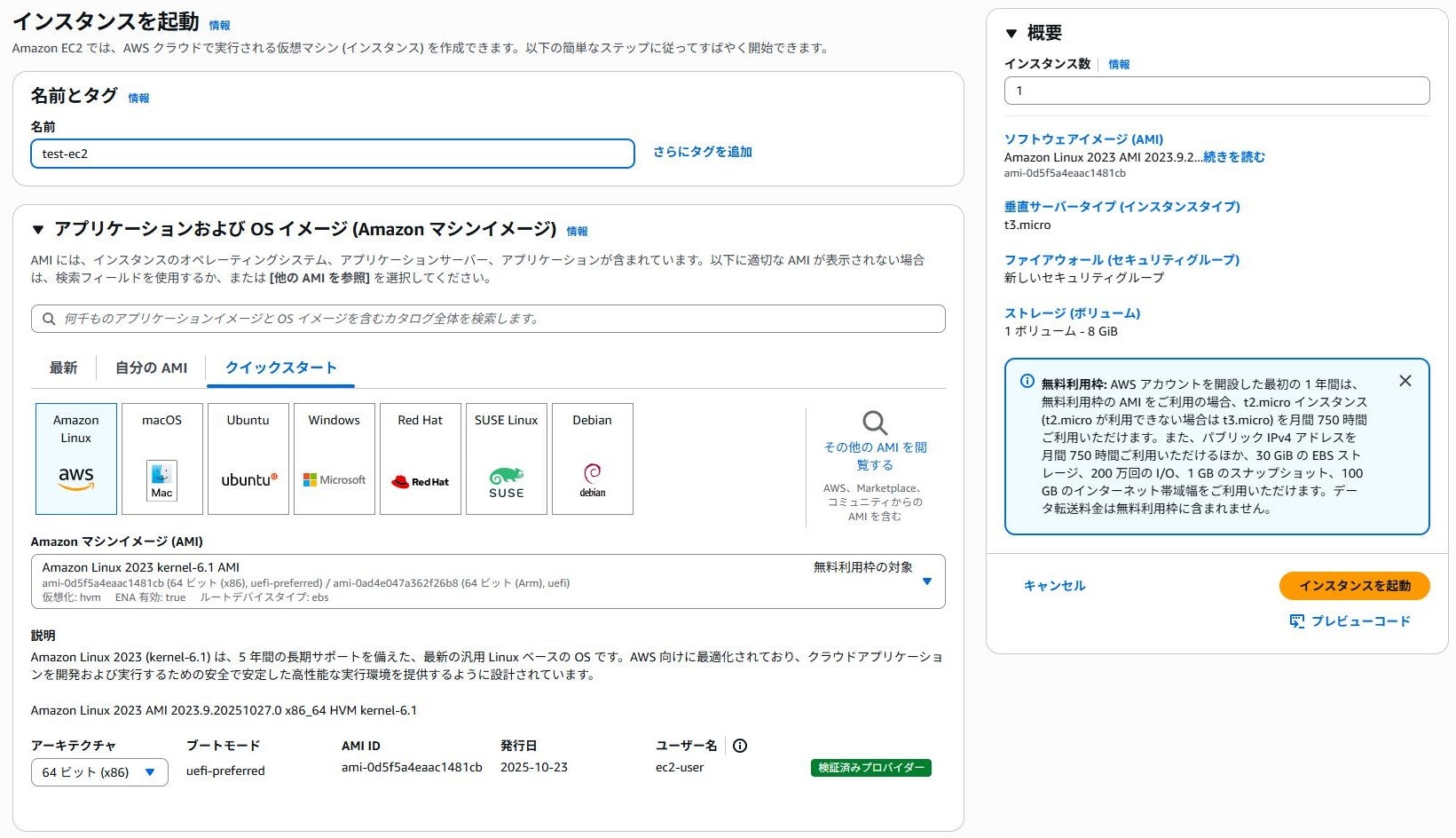Click the 1 ボリューム - 8 GiB text
Viewport: 1456px width, 838px height.
click(1061, 331)
